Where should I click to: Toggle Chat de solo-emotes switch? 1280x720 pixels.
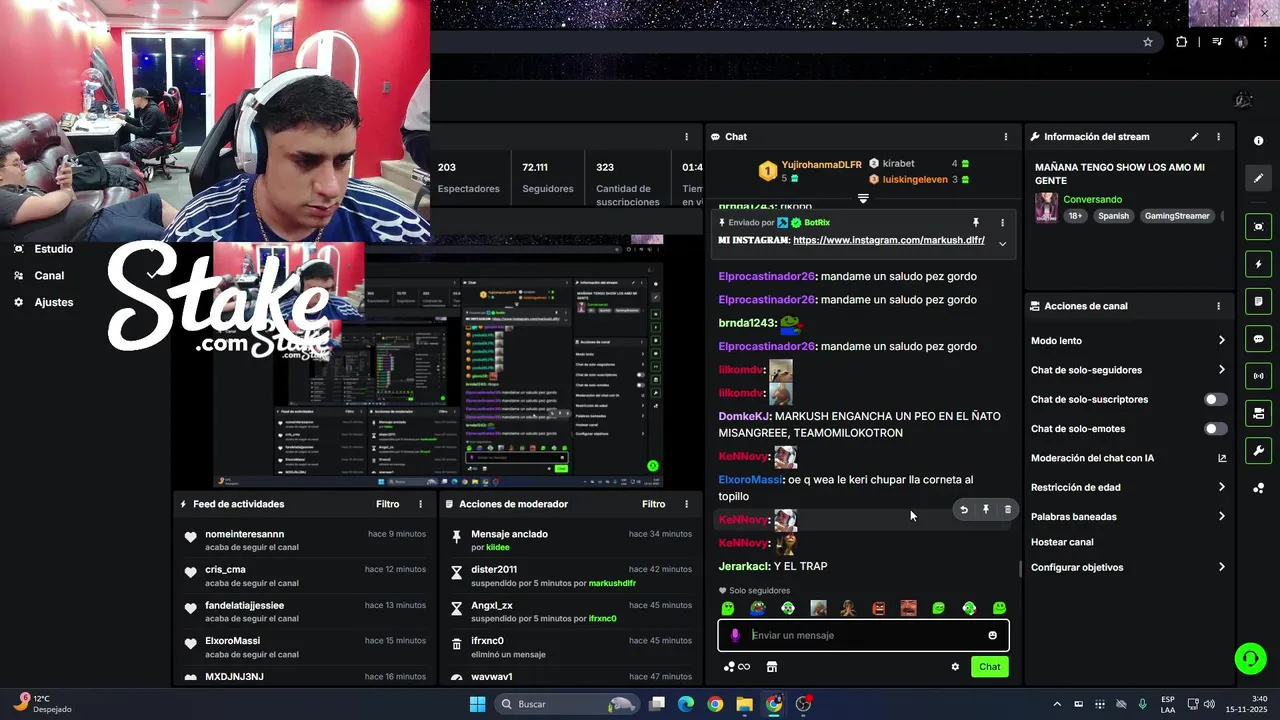1215,429
